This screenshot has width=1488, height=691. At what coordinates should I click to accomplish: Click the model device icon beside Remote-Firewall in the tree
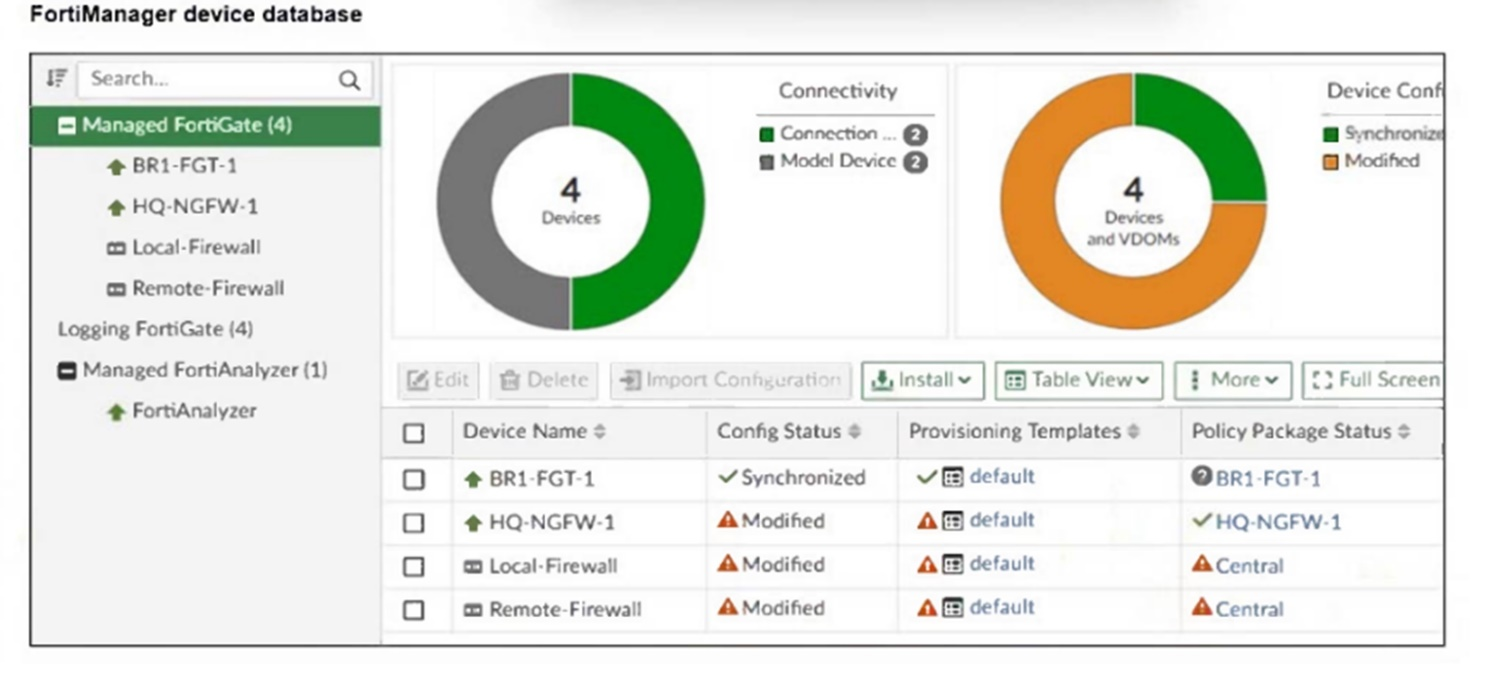click(x=115, y=289)
